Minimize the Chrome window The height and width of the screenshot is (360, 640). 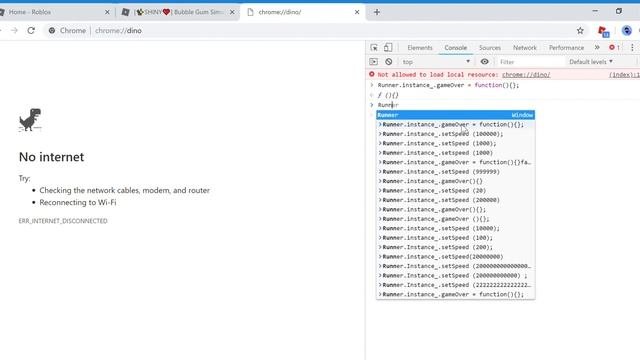tap(595, 11)
